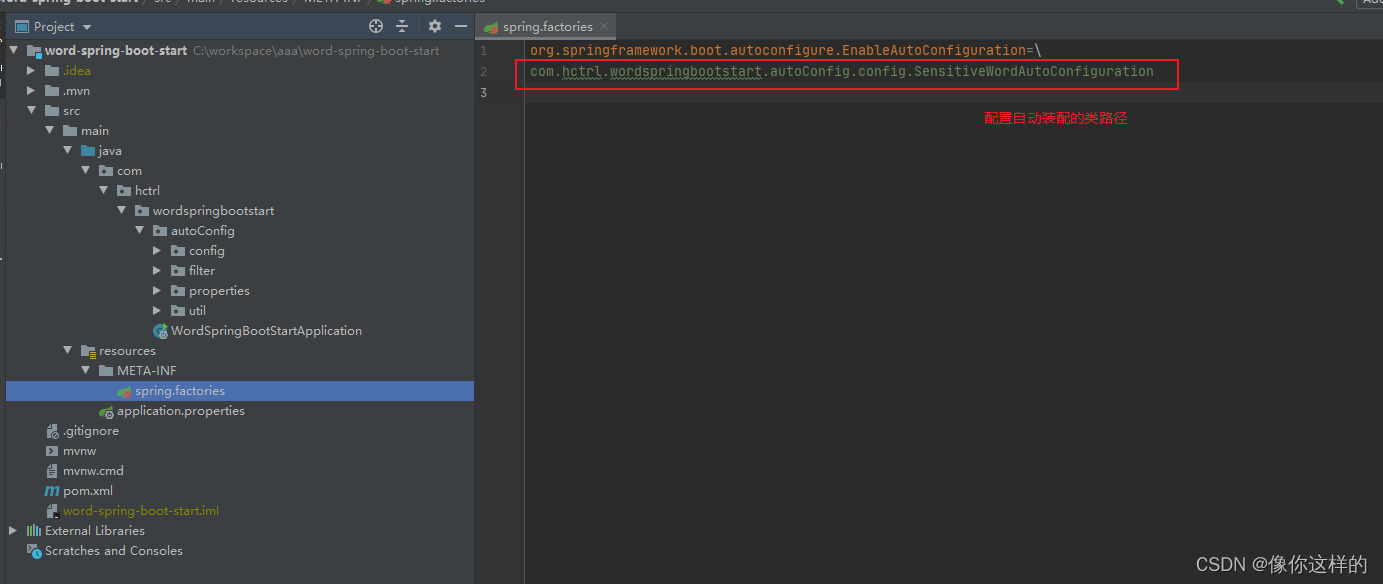
Task: Click the .gitignore file icon
Action: click(52, 430)
